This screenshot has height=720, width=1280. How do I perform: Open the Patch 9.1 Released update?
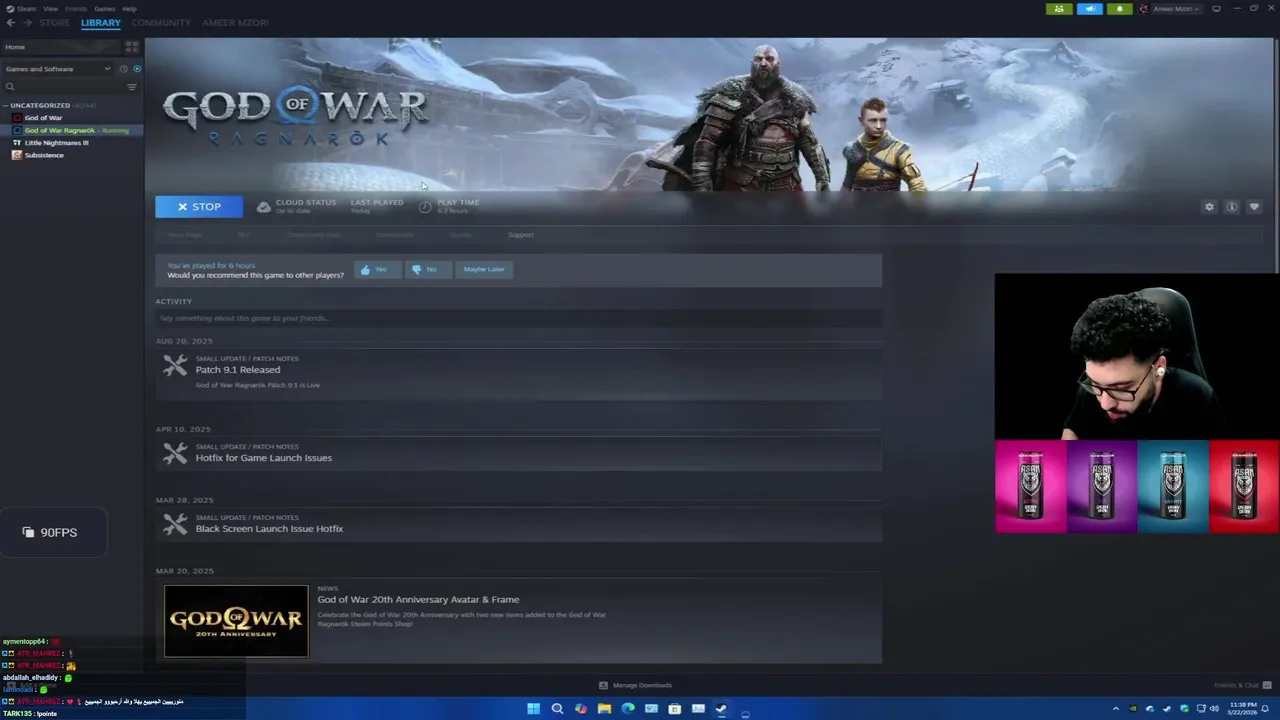click(x=237, y=370)
